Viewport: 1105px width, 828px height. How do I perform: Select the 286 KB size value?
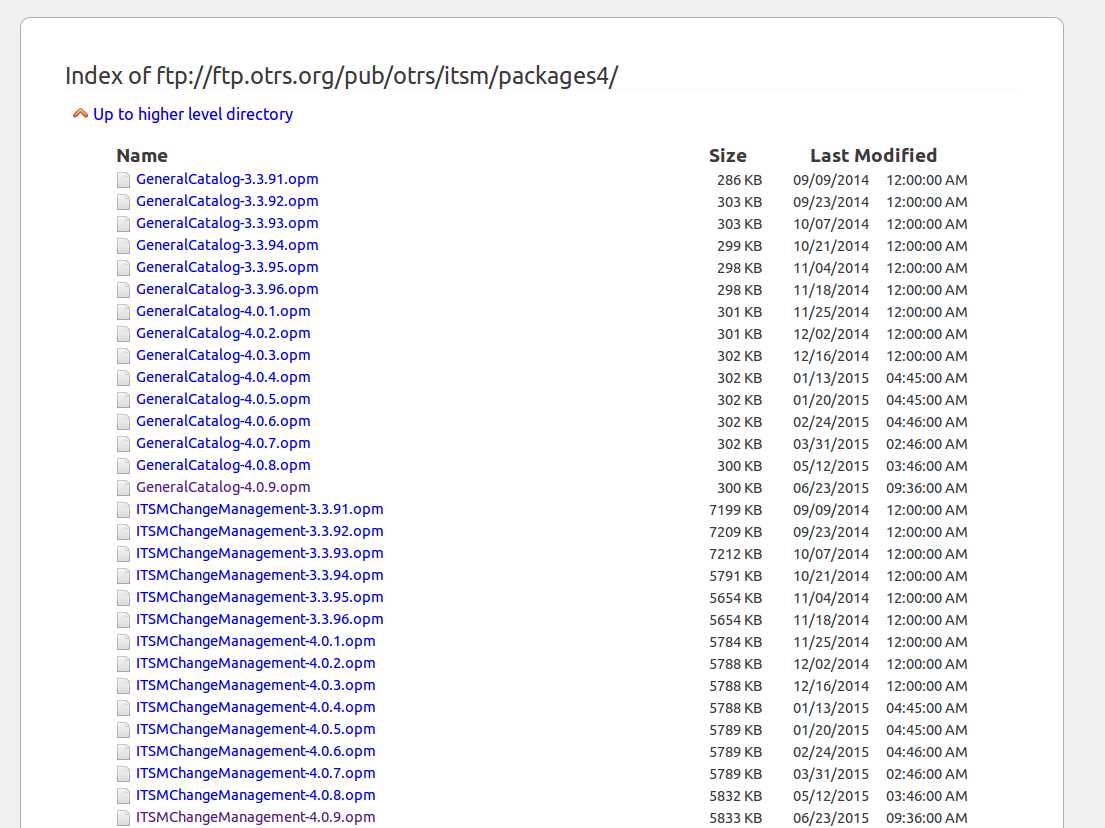pos(739,180)
